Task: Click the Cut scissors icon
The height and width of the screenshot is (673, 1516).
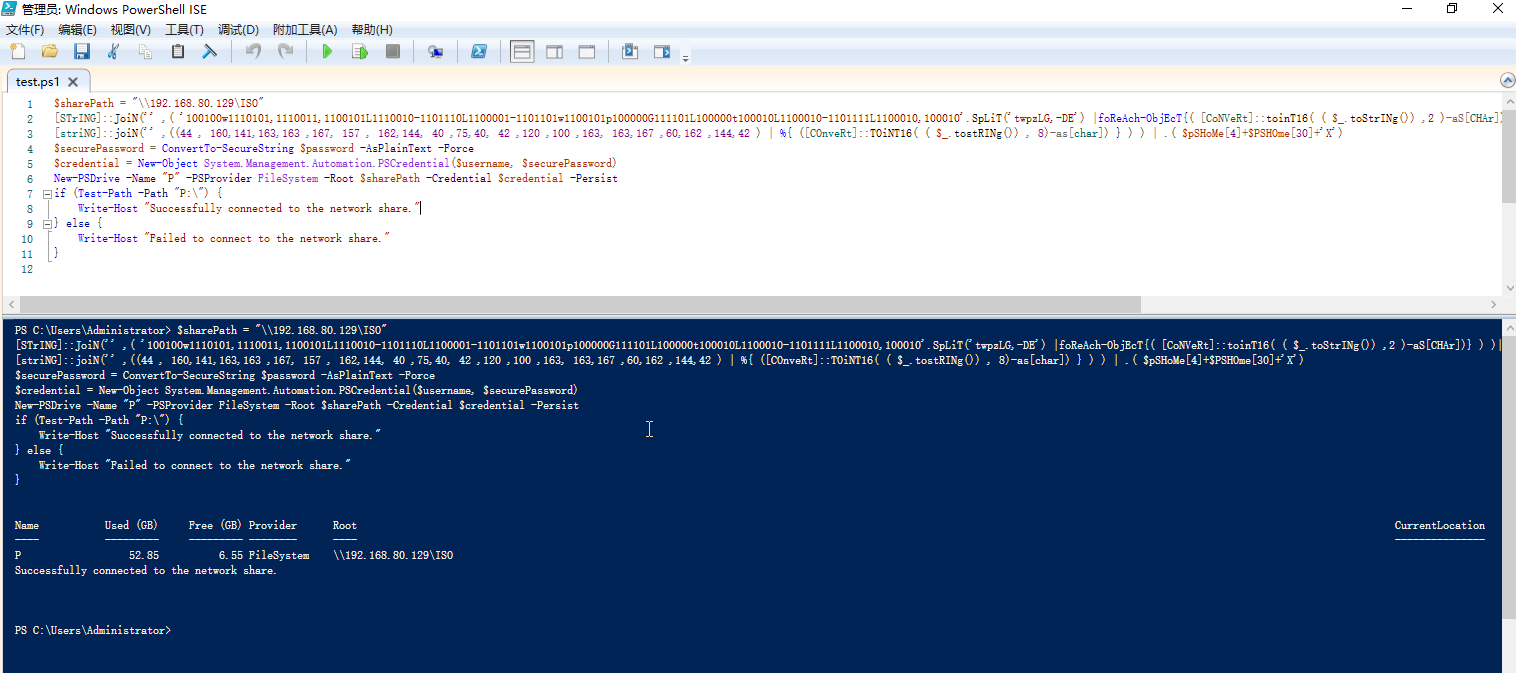Action: pyautogui.click(x=113, y=51)
